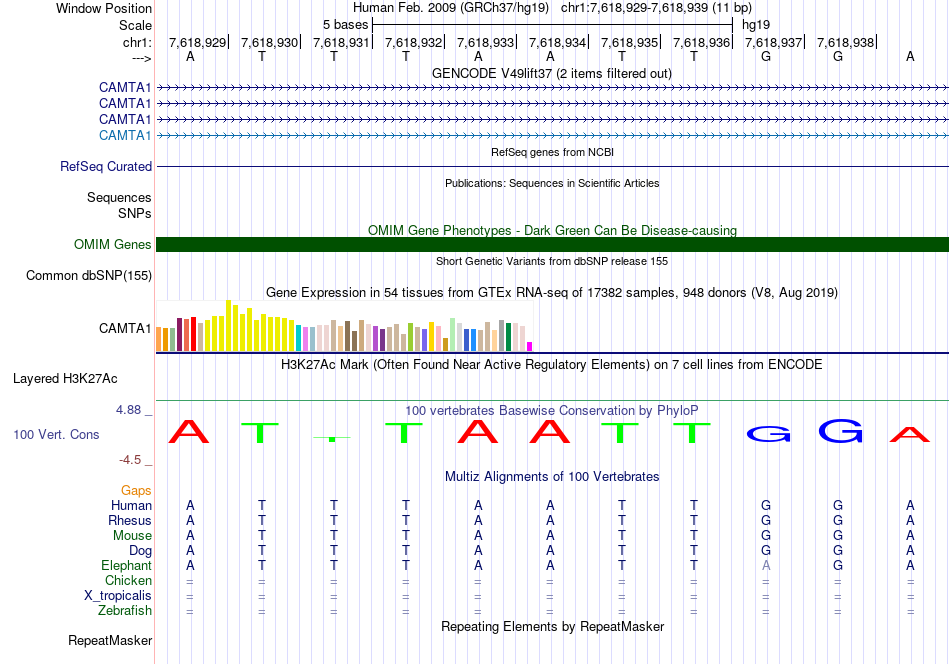Click the OMIM Gene Phenotypes green title
The image size is (950, 664).
pyautogui.click(x=552, y=230)
